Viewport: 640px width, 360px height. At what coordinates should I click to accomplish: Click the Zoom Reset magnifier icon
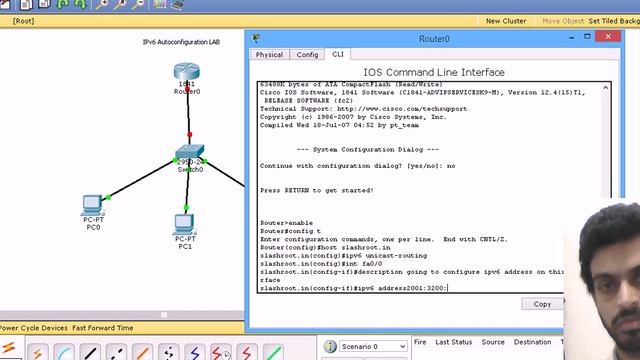click(120, 4)
